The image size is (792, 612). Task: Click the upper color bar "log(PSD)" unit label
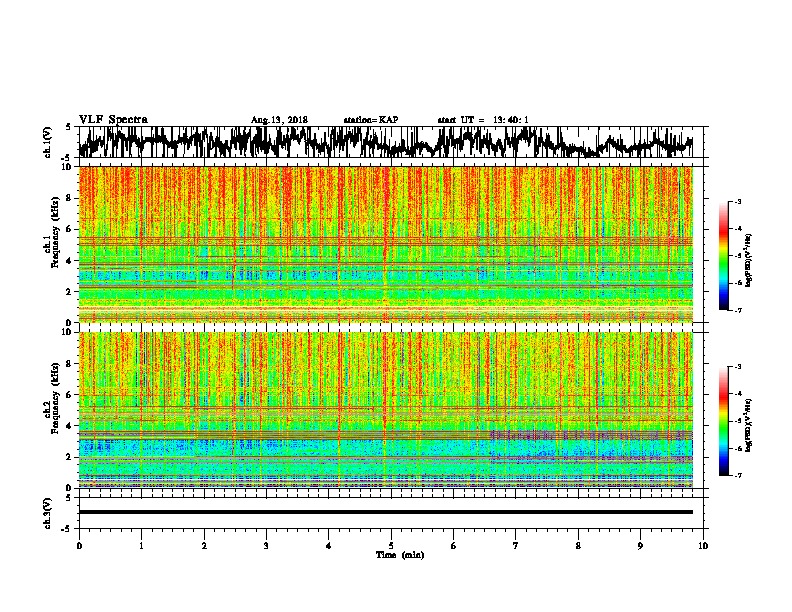pyautogui.click(x=749, y=261)
